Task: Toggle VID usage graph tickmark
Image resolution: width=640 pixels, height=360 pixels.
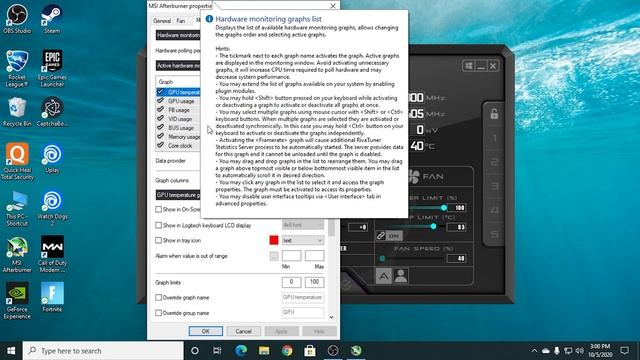Action: pyautogui.click(x=160, y=119)
